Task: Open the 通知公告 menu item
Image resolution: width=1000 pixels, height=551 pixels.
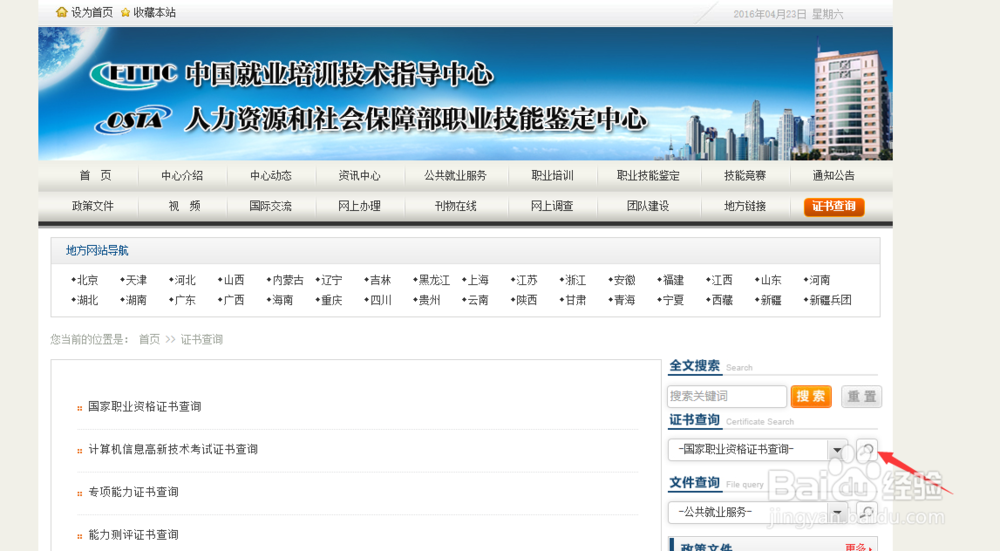Action: pos(834,175)
